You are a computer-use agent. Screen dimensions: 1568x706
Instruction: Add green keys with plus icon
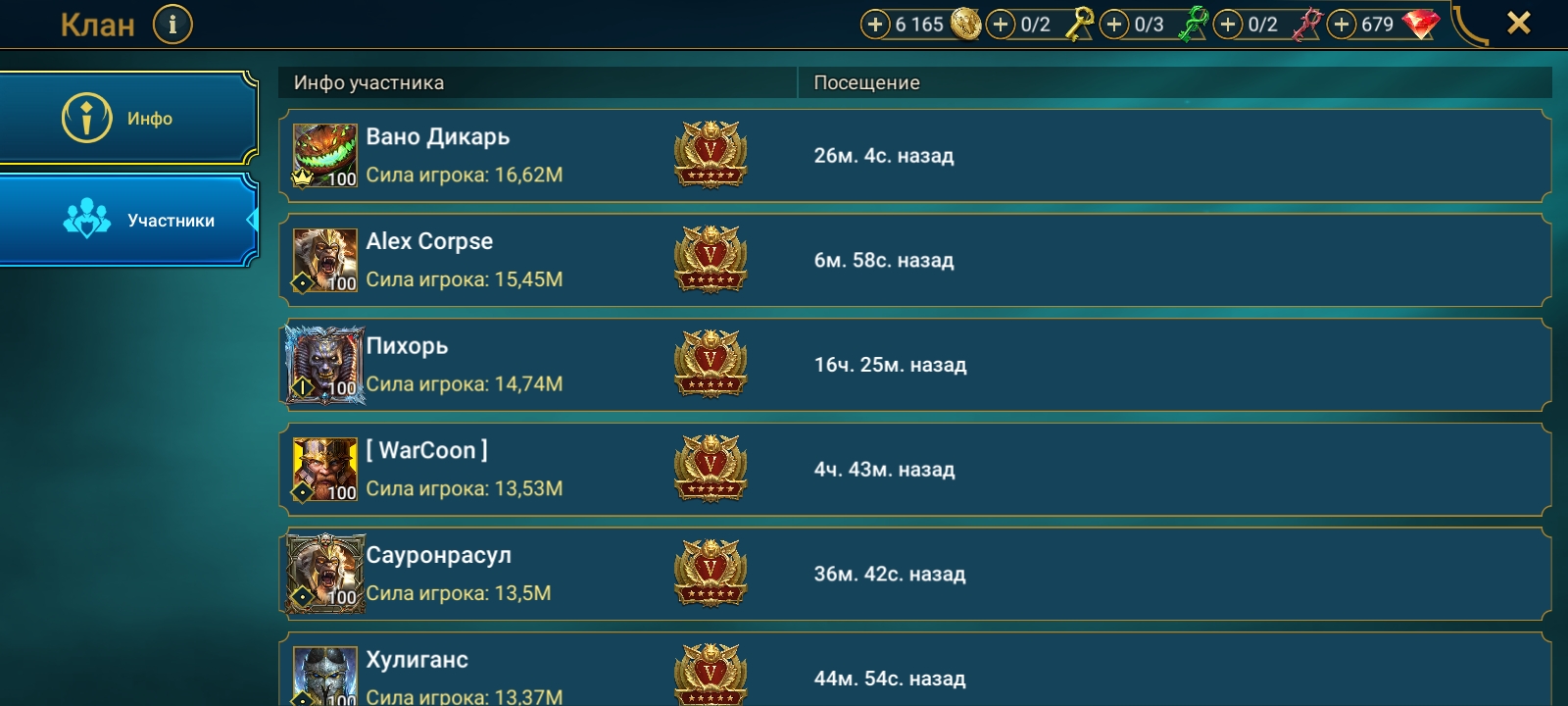[x=1114, y=24]
